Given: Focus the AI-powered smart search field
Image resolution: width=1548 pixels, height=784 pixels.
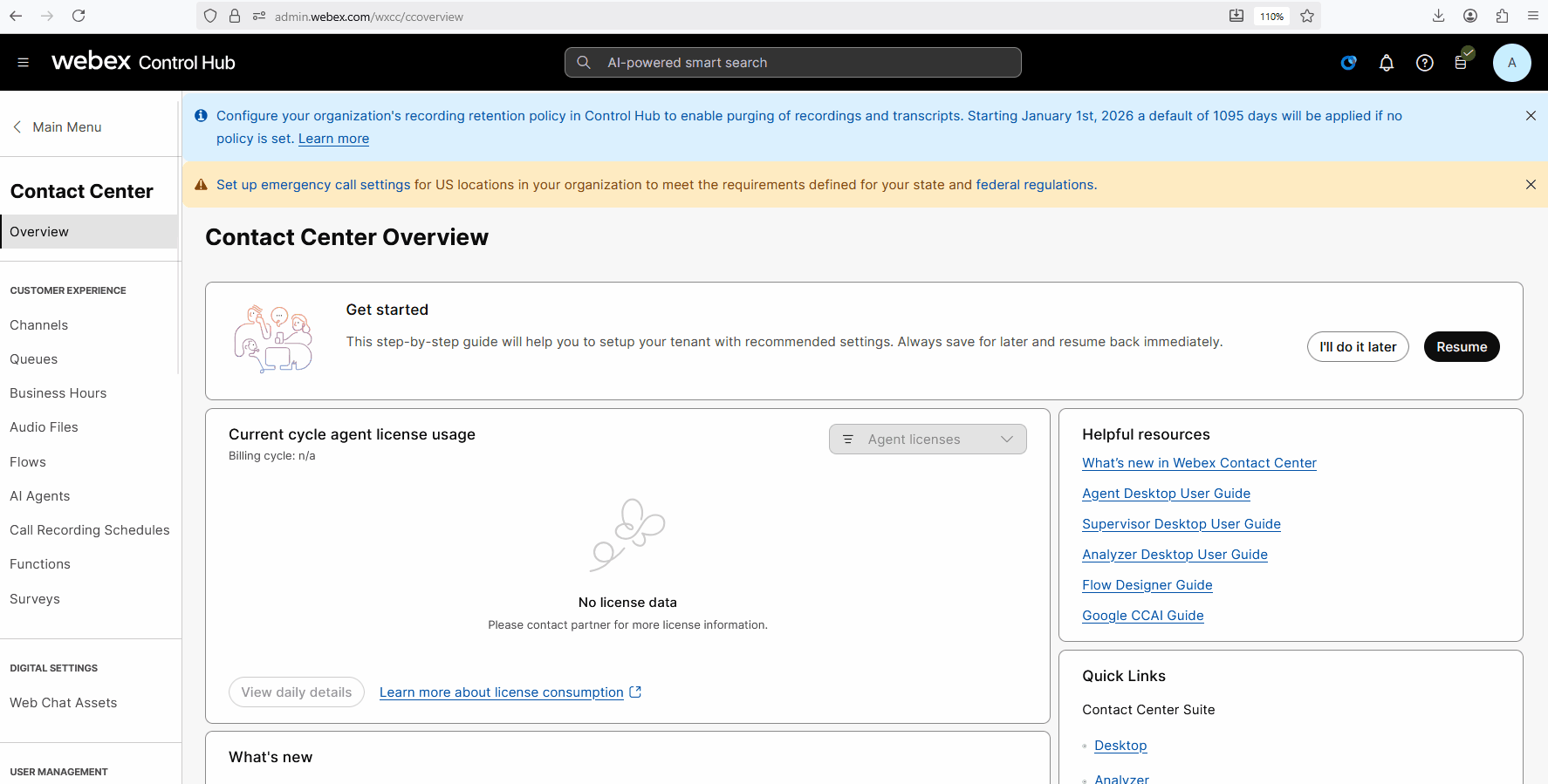Looking at the screenshot, I should pyautogui.click(x=792, y=63).
